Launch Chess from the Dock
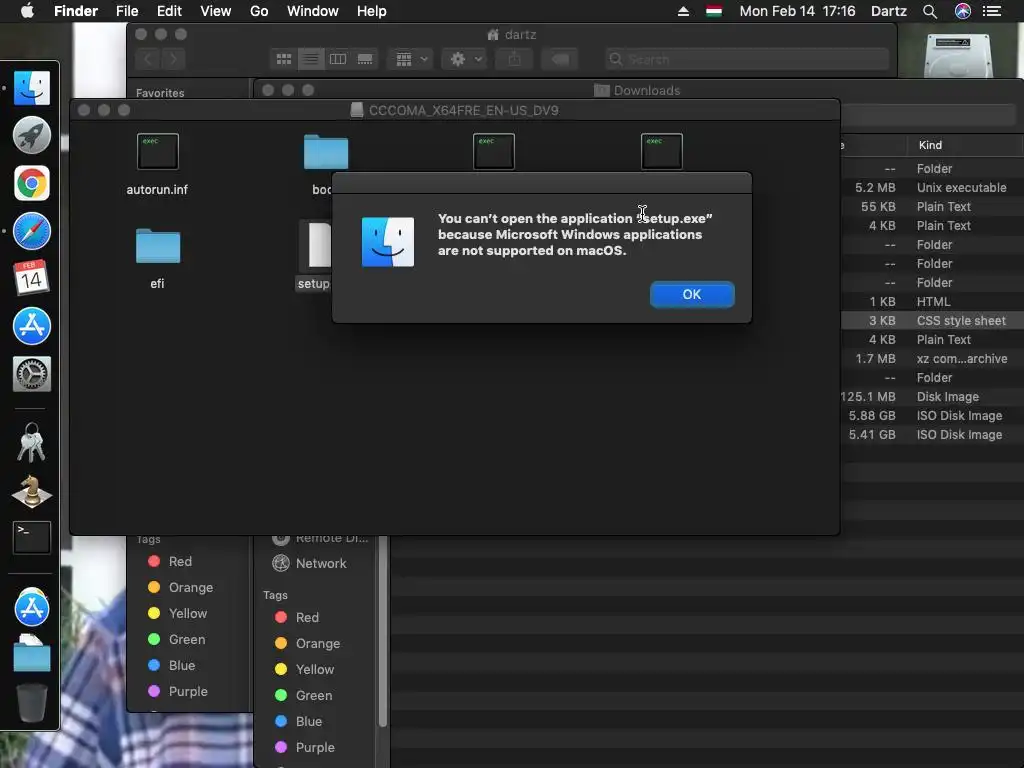 [31, 491]
